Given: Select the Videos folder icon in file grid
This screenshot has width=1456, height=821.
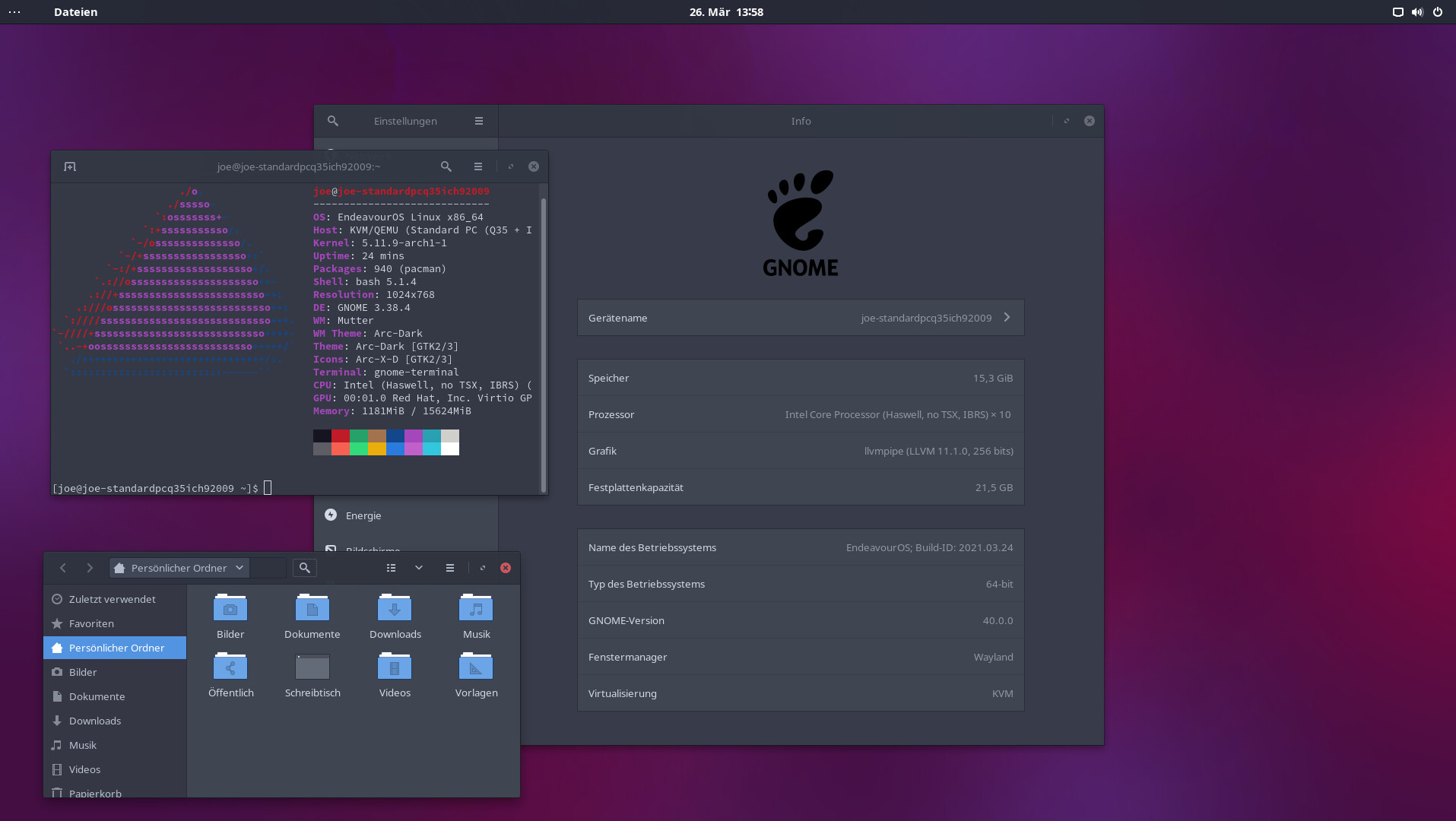Looking at the screenshot, I should click(395, 666).
